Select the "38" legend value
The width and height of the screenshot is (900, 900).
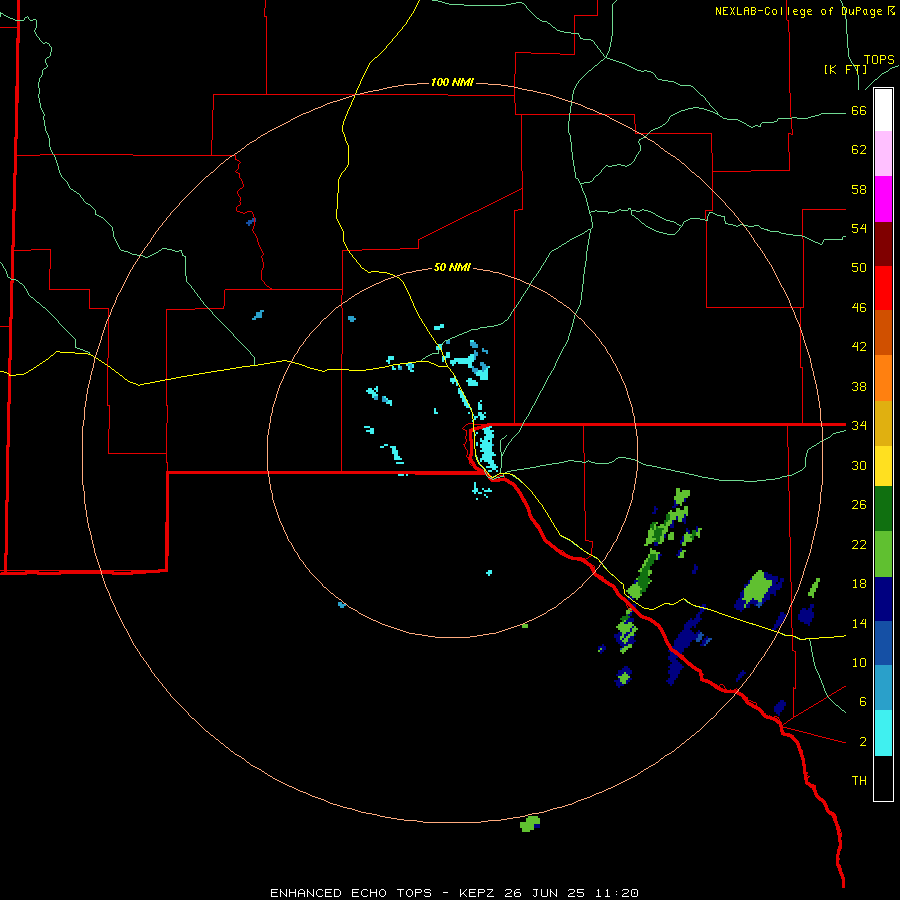pos(859,386)
